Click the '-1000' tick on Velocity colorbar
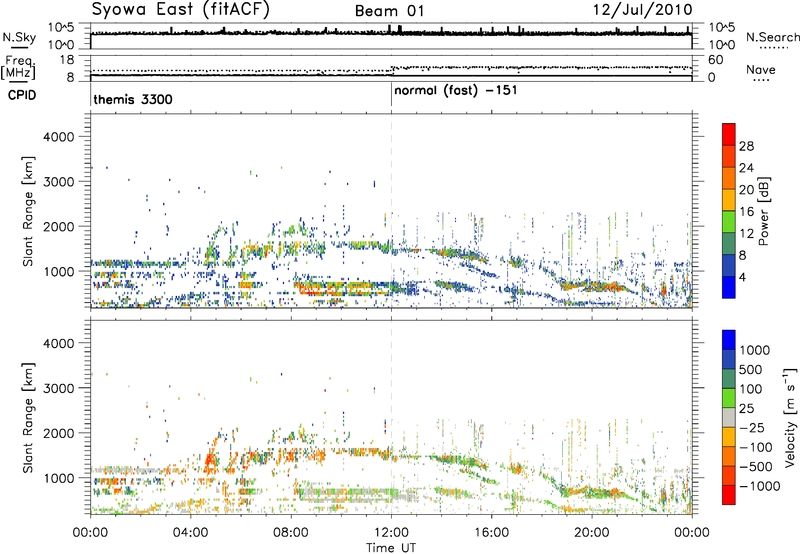This screenshot has width=800, height=554. tap(760, 486)
